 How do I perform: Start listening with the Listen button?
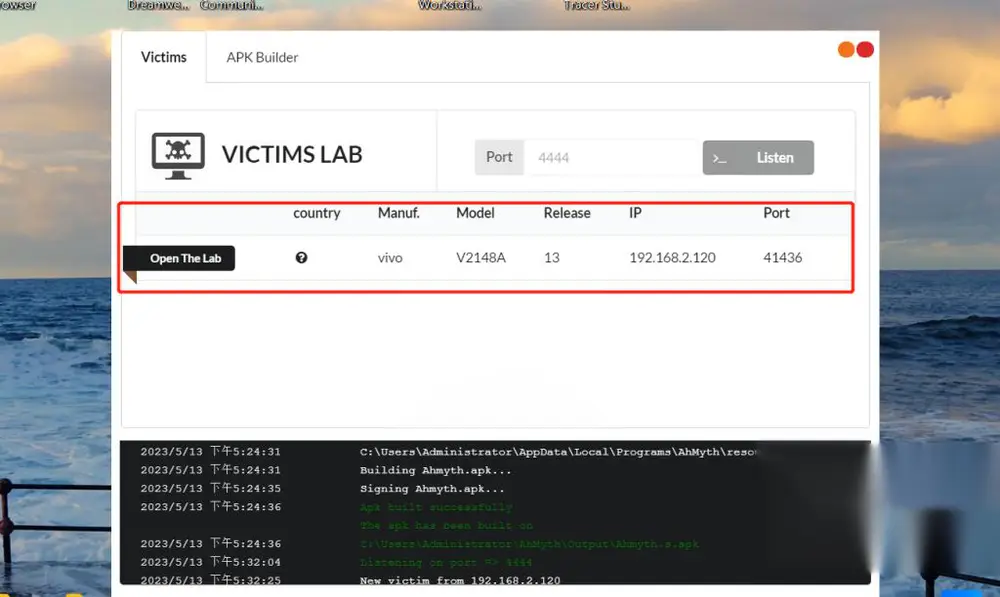coord(758,158)
